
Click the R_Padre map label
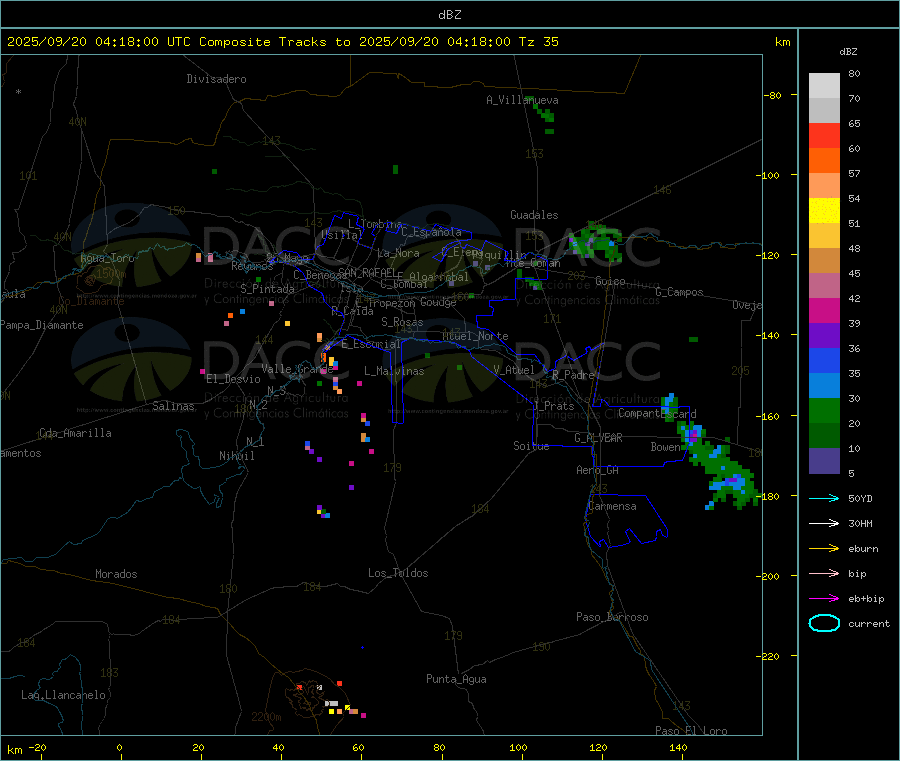click(573, 375)
